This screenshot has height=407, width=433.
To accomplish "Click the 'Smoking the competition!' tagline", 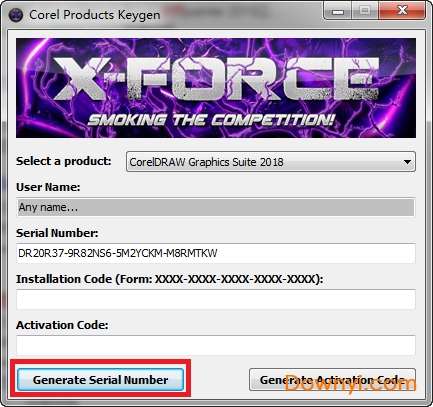I will tap(211, 120).
